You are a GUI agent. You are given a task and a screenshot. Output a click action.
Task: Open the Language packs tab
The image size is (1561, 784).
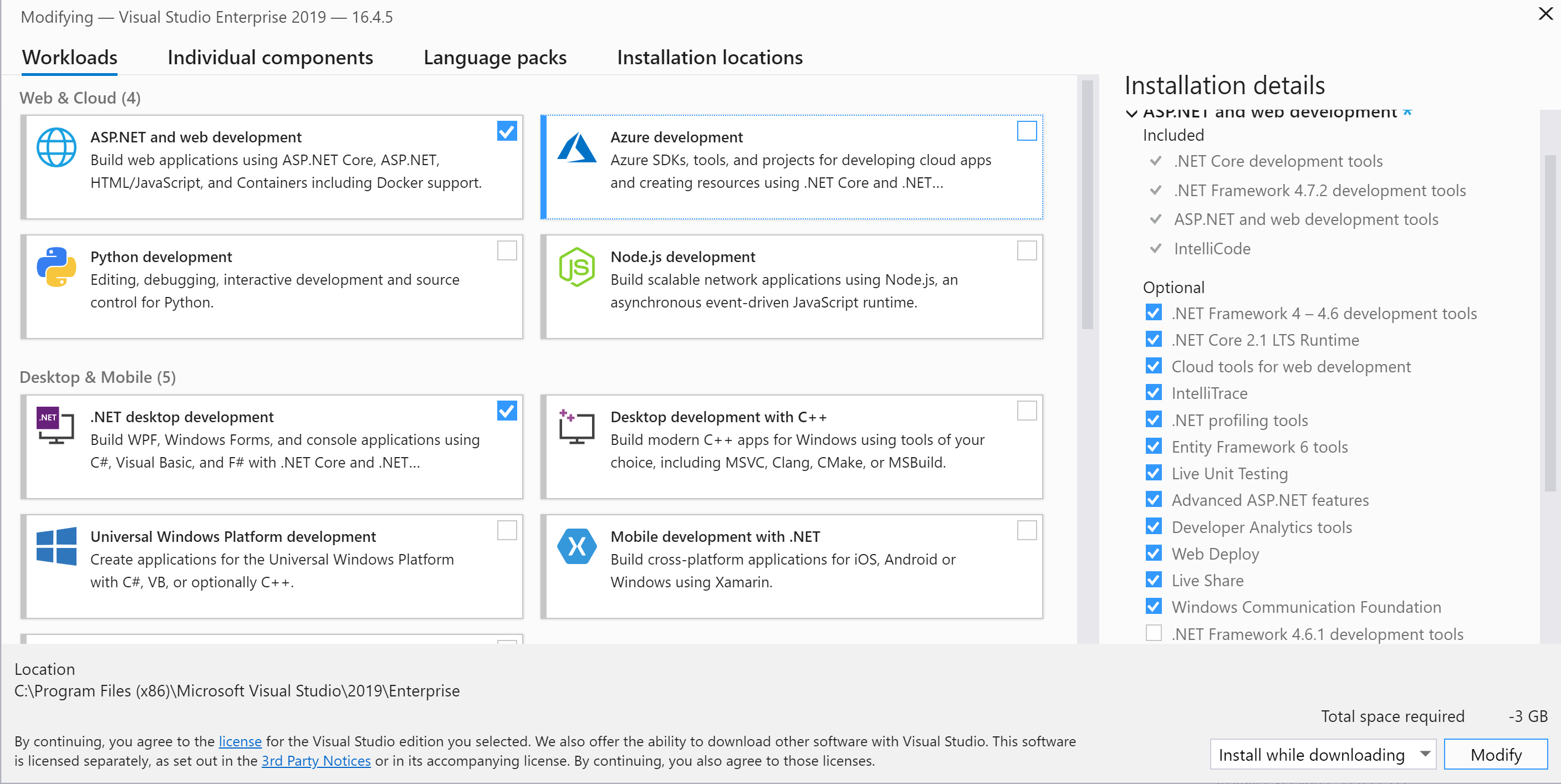[494, 58]
